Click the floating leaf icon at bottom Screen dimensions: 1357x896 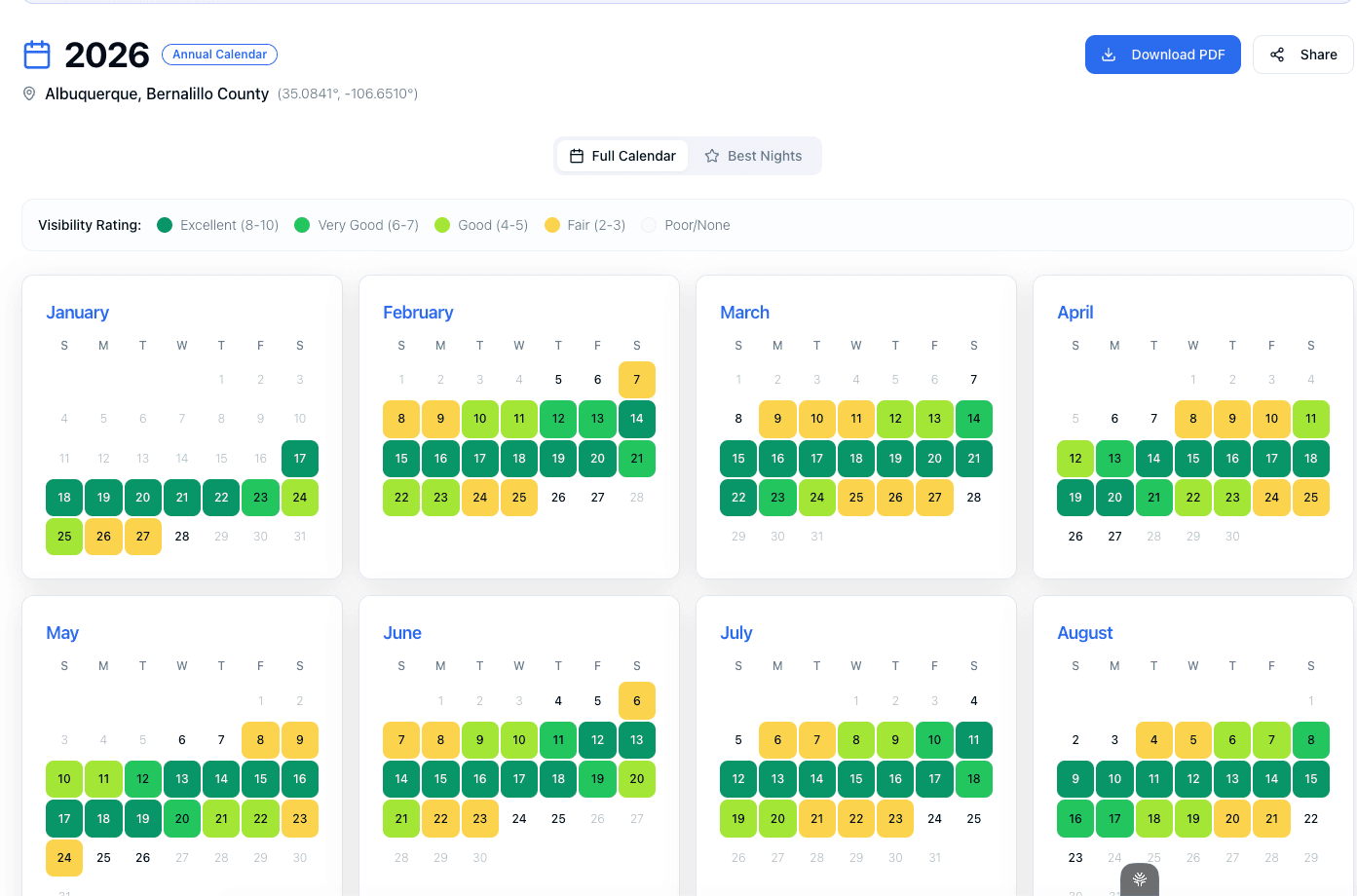pos(1140,879)
